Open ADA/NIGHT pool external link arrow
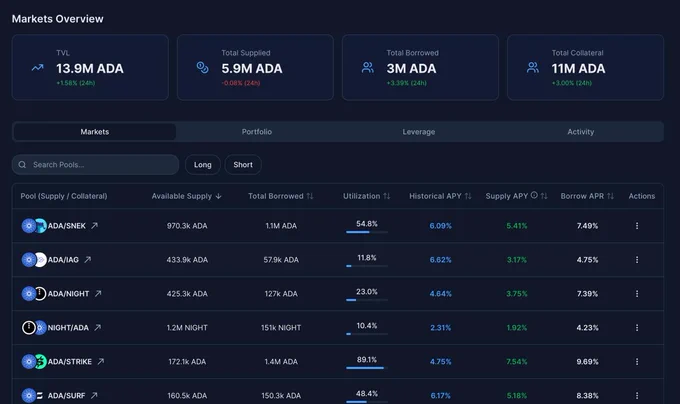Viewport: 680px width, 404px height. 98,293
